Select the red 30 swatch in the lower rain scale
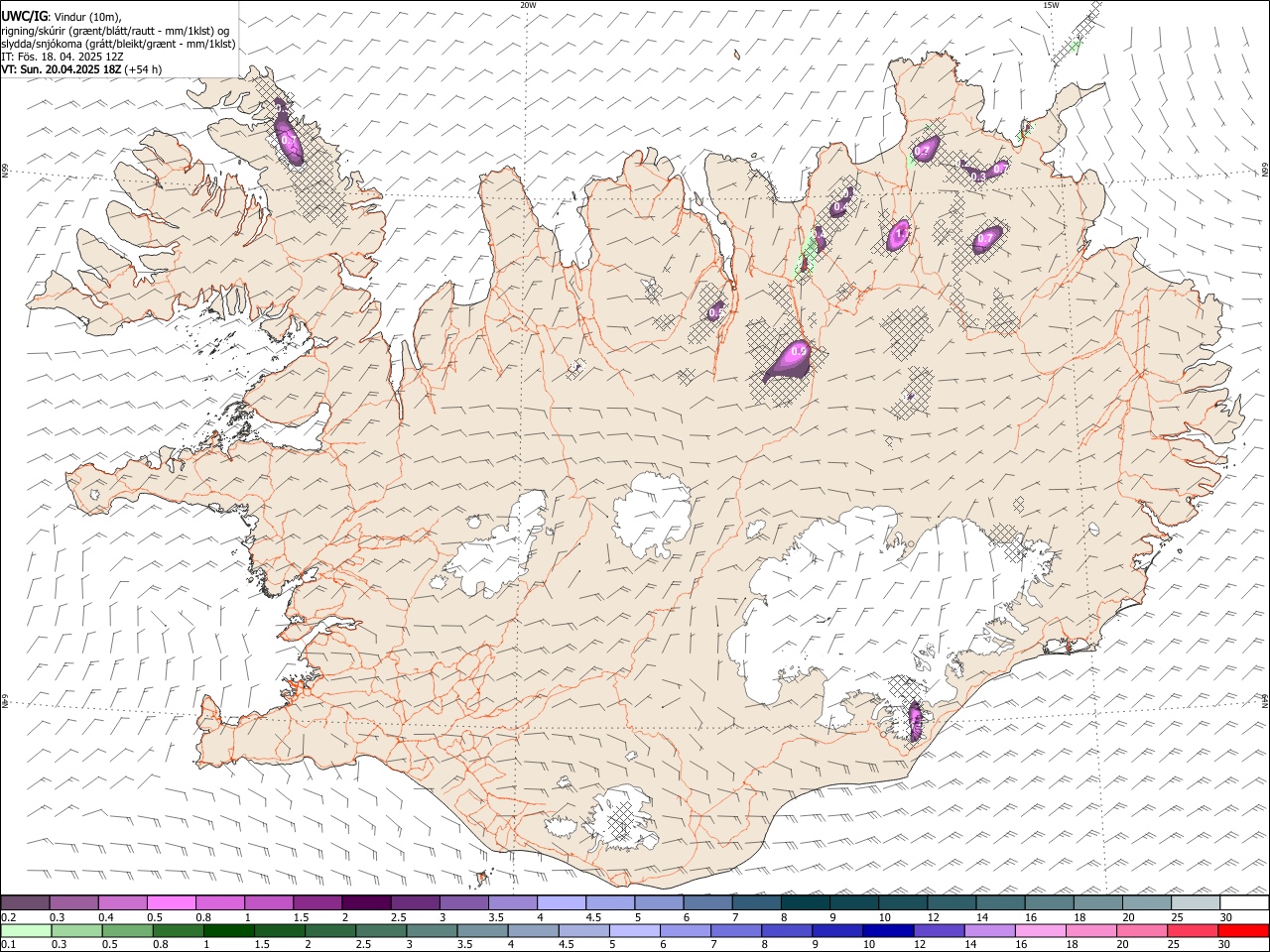 (1244, 930)
